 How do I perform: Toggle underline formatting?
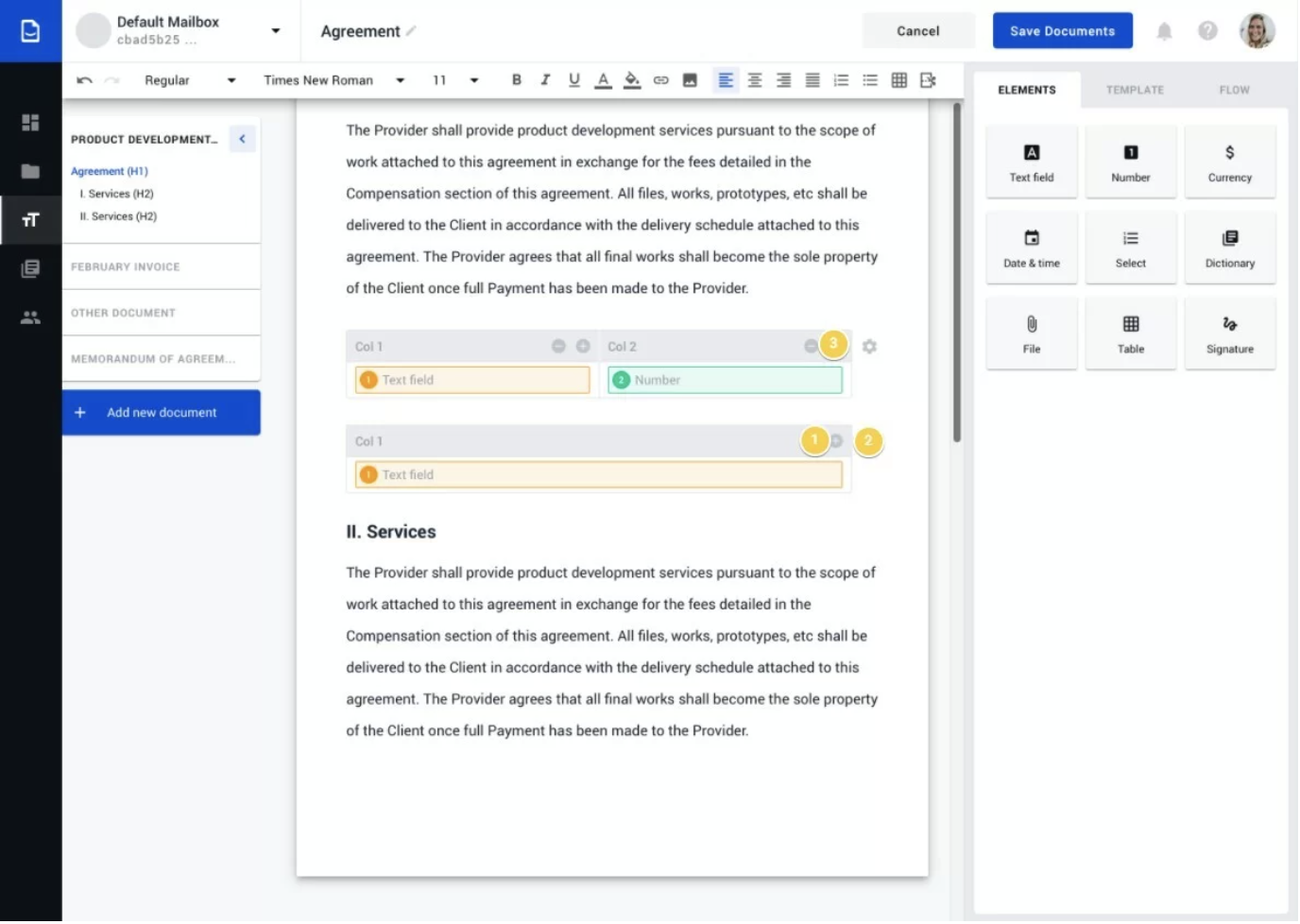(x=573, y=80)
